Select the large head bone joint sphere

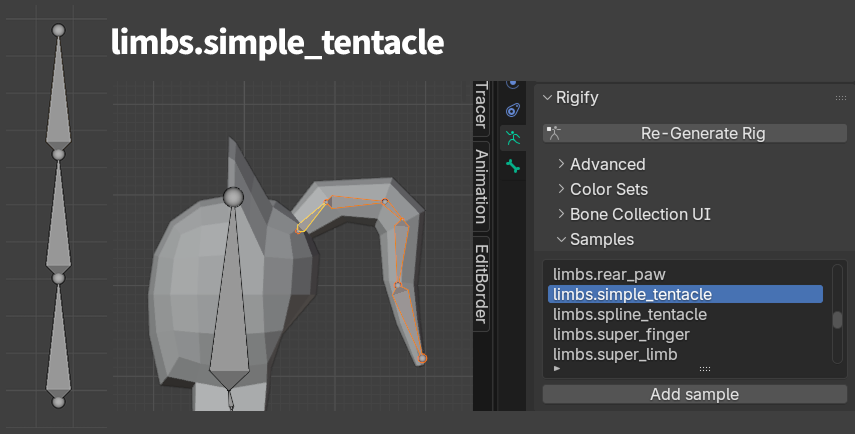click(233, 197)
